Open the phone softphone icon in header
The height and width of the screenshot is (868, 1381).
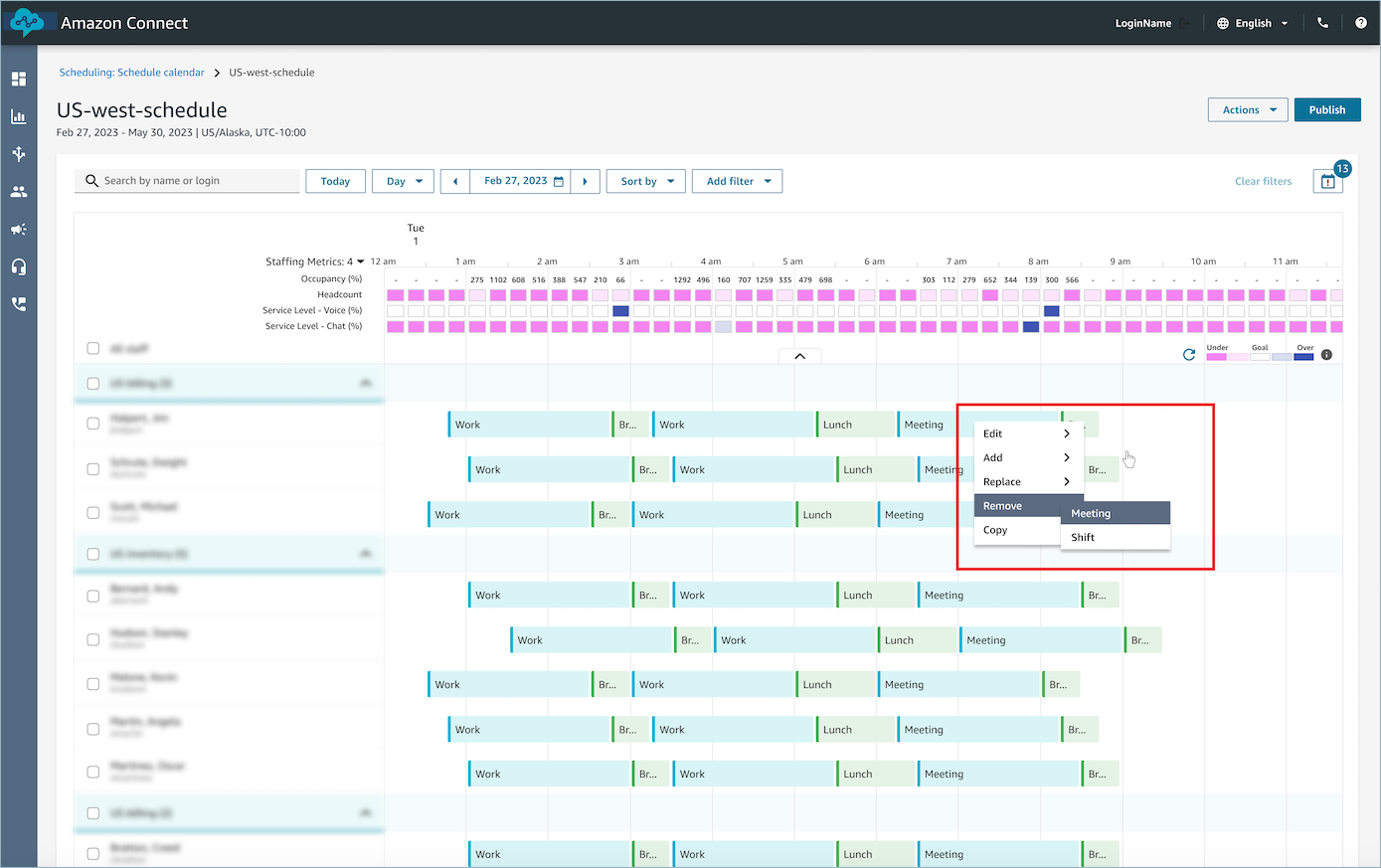click(1322, 23)
